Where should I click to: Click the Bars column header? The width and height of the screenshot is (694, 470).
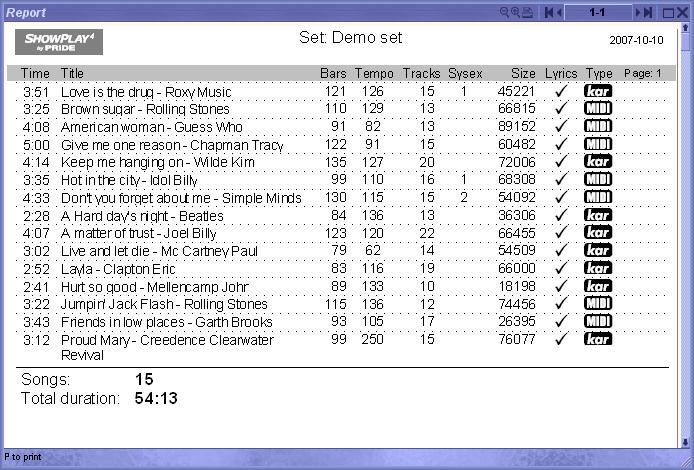click(333, 73)
